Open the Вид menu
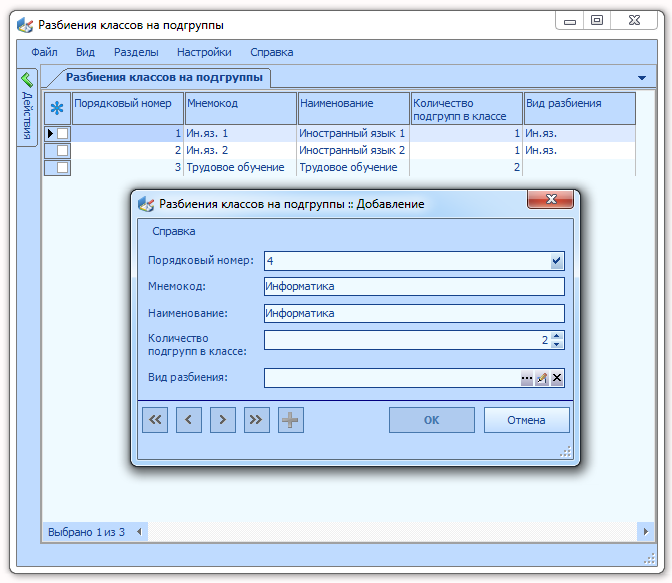 [85, 52]
